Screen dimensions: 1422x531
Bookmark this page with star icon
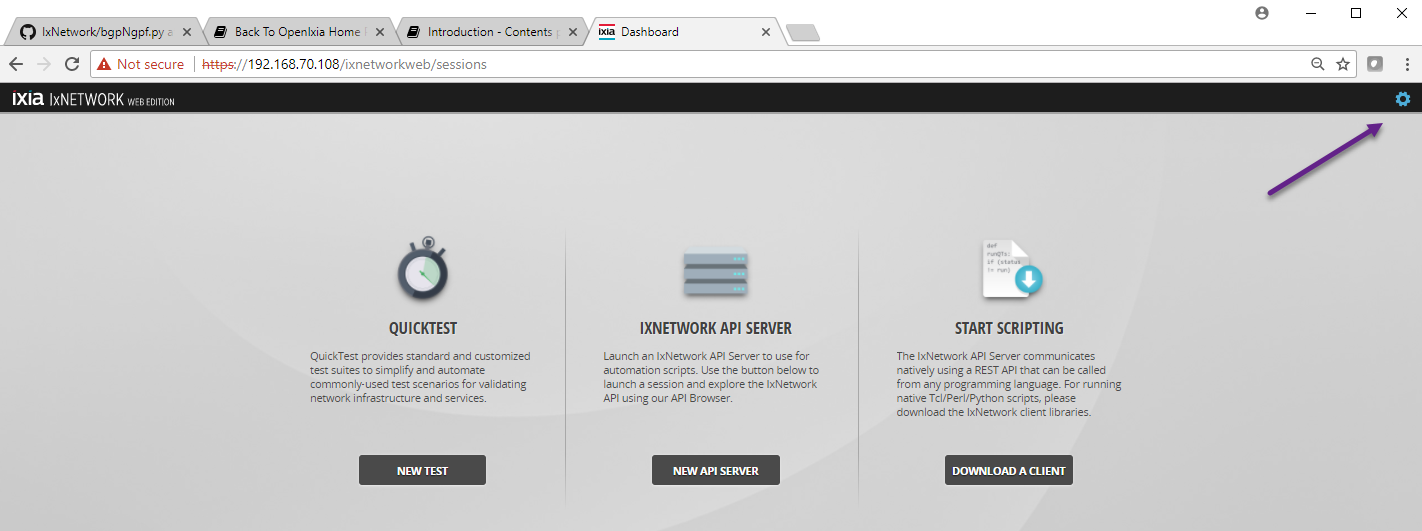(1343, 64)
